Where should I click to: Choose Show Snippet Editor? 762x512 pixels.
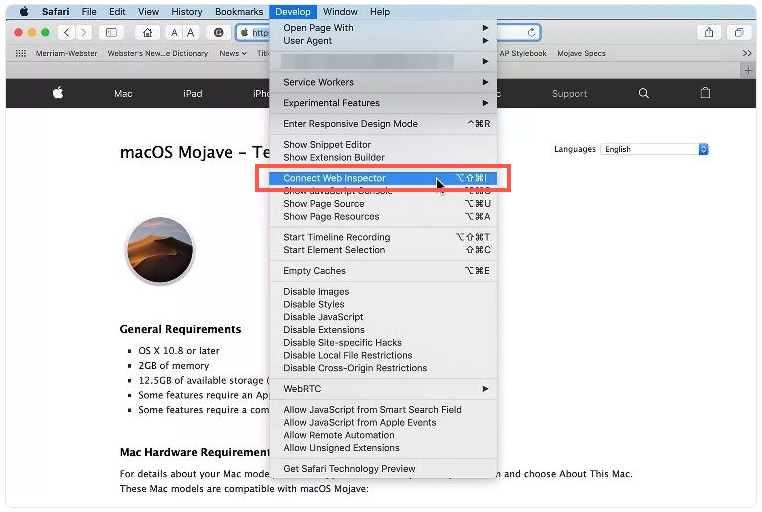coord(383,145)
